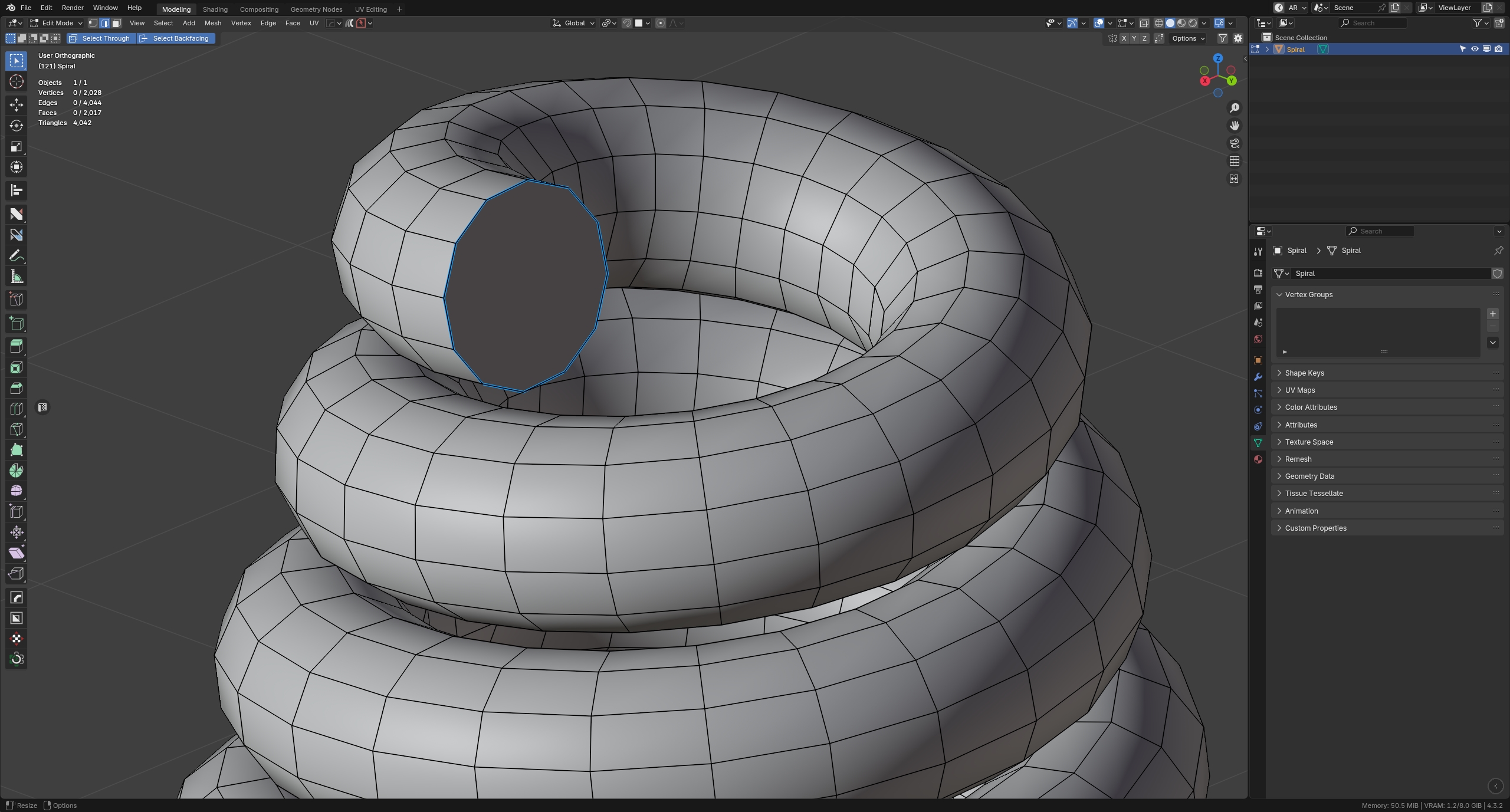
Task: Select the Annotate tool
Action: [17, 255]
